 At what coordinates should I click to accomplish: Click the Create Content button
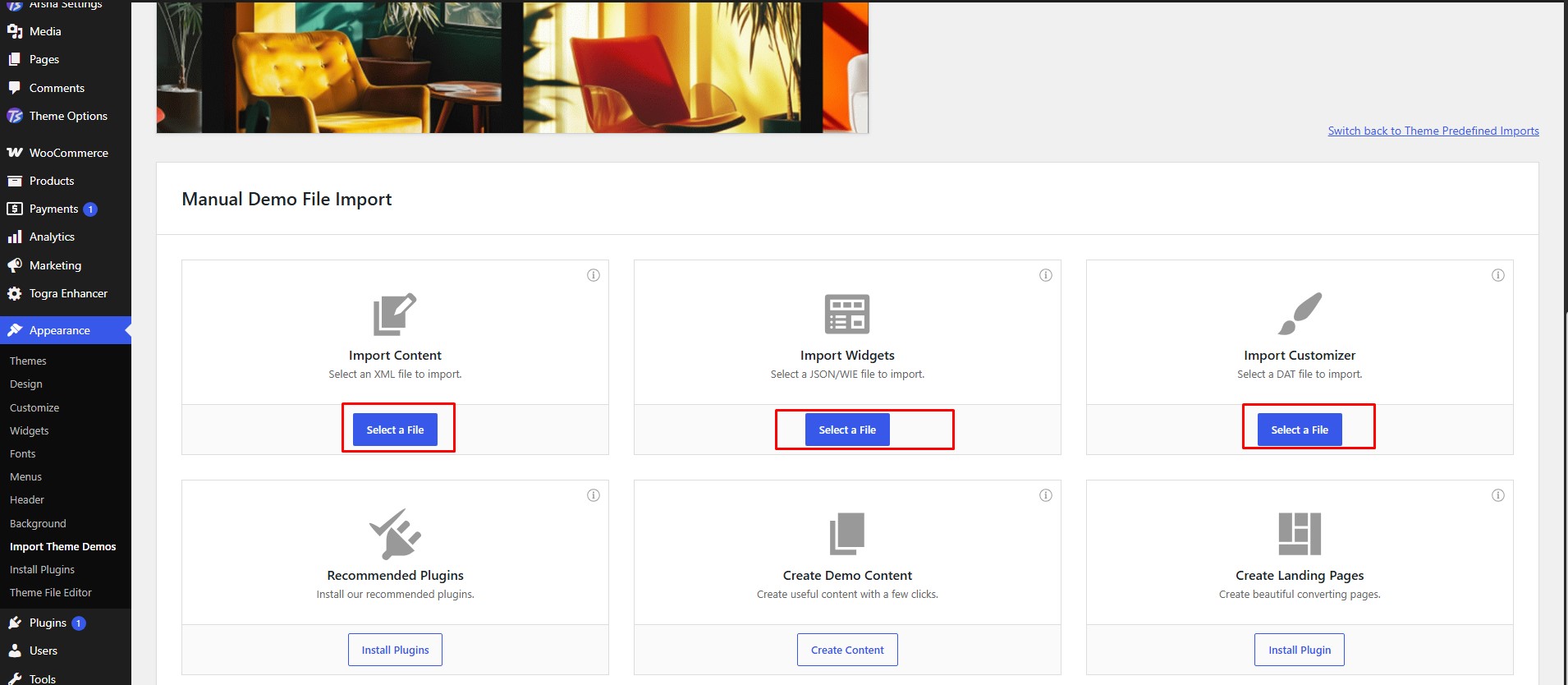click(x=847, y=650)
